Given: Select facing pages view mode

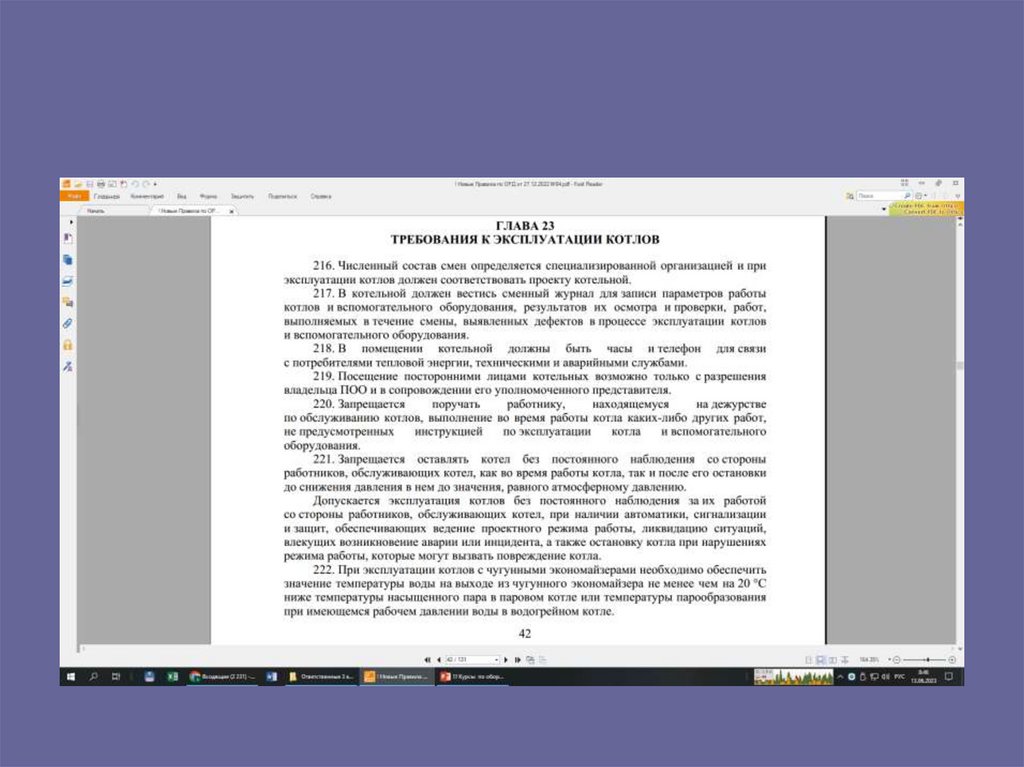Looking at the screenshot, I should [x=833, y=660].
